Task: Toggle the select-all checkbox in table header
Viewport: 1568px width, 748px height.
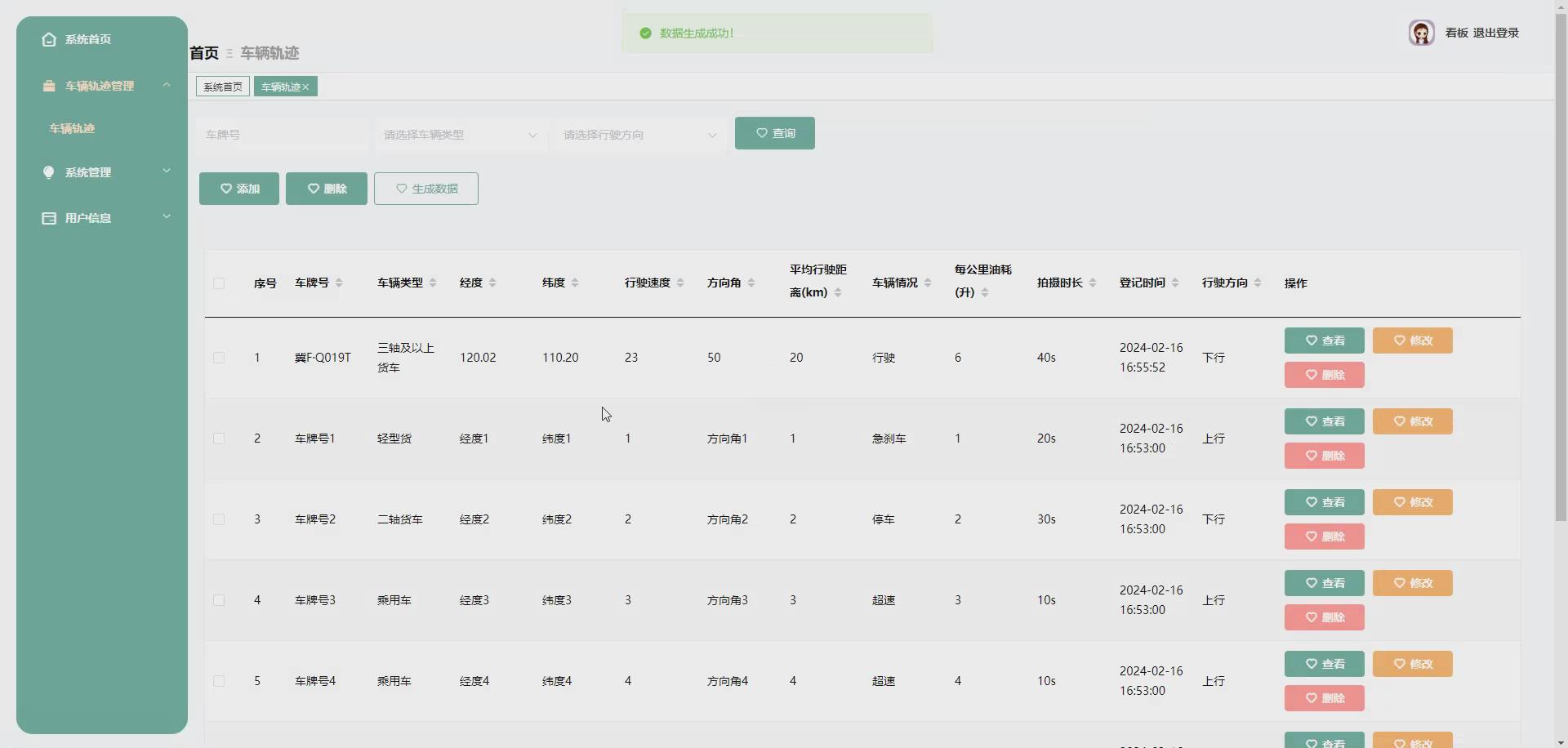Action: tap(219, 283)
